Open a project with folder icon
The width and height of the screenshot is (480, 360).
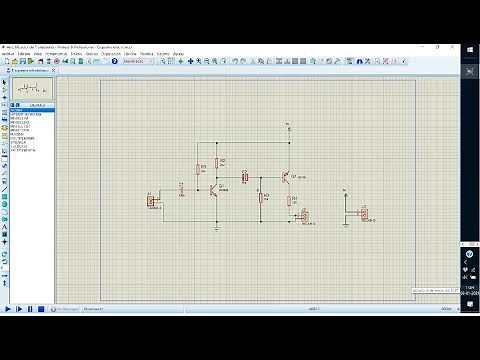point(15,61)
